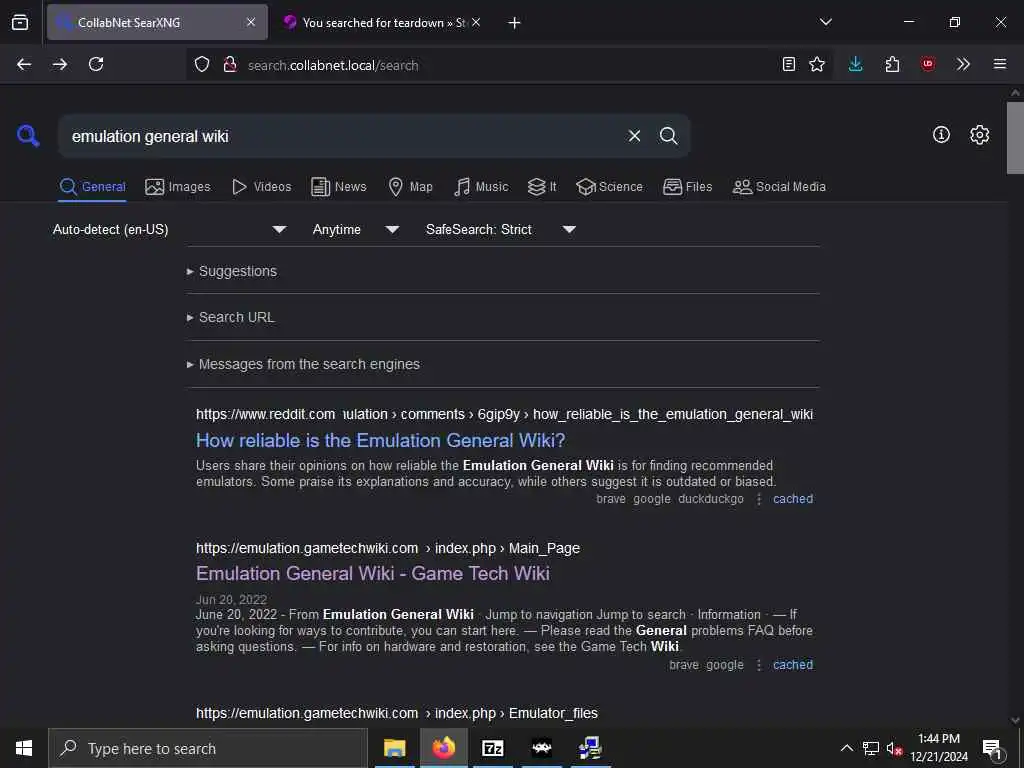1024x768 pixels.
Task: Open the Windows Start menu
Action: [24, 748]
